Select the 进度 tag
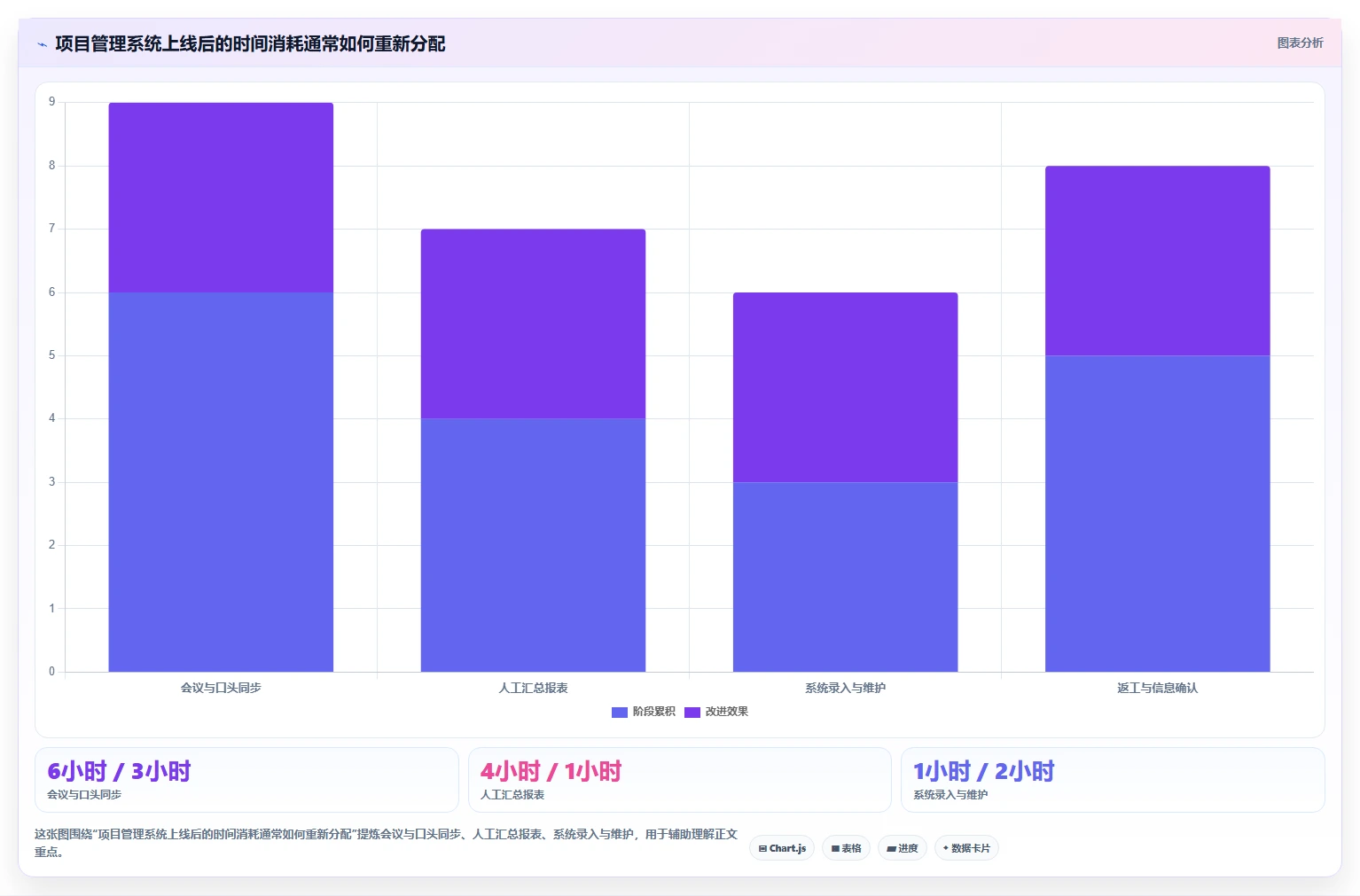The image size is (1360, 896). tap(903, 848)
